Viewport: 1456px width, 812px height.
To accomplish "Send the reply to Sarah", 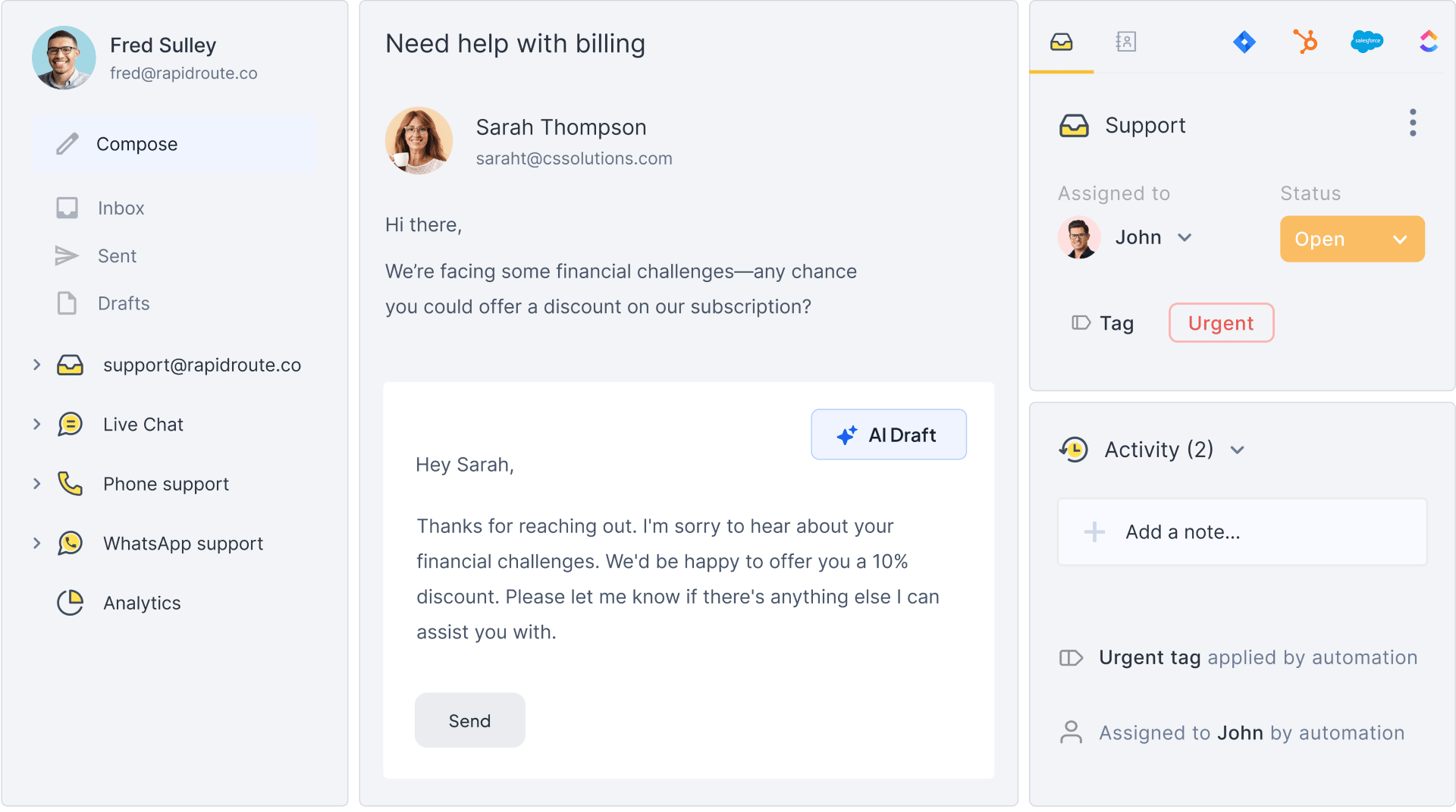I will (x=469, y=720).
